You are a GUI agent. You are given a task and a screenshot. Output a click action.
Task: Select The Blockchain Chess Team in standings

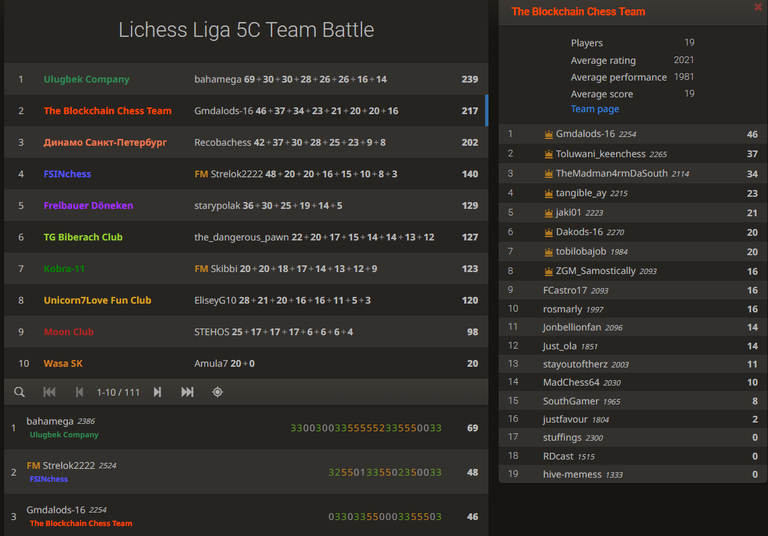[246, 111]
